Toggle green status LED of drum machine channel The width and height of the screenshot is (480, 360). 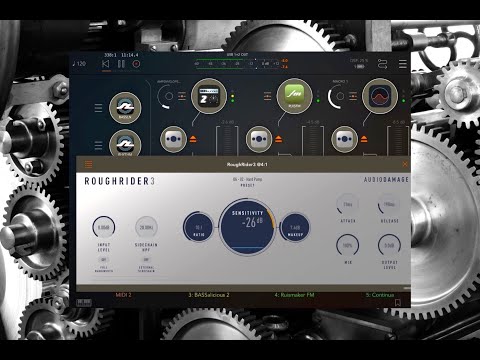233,101
